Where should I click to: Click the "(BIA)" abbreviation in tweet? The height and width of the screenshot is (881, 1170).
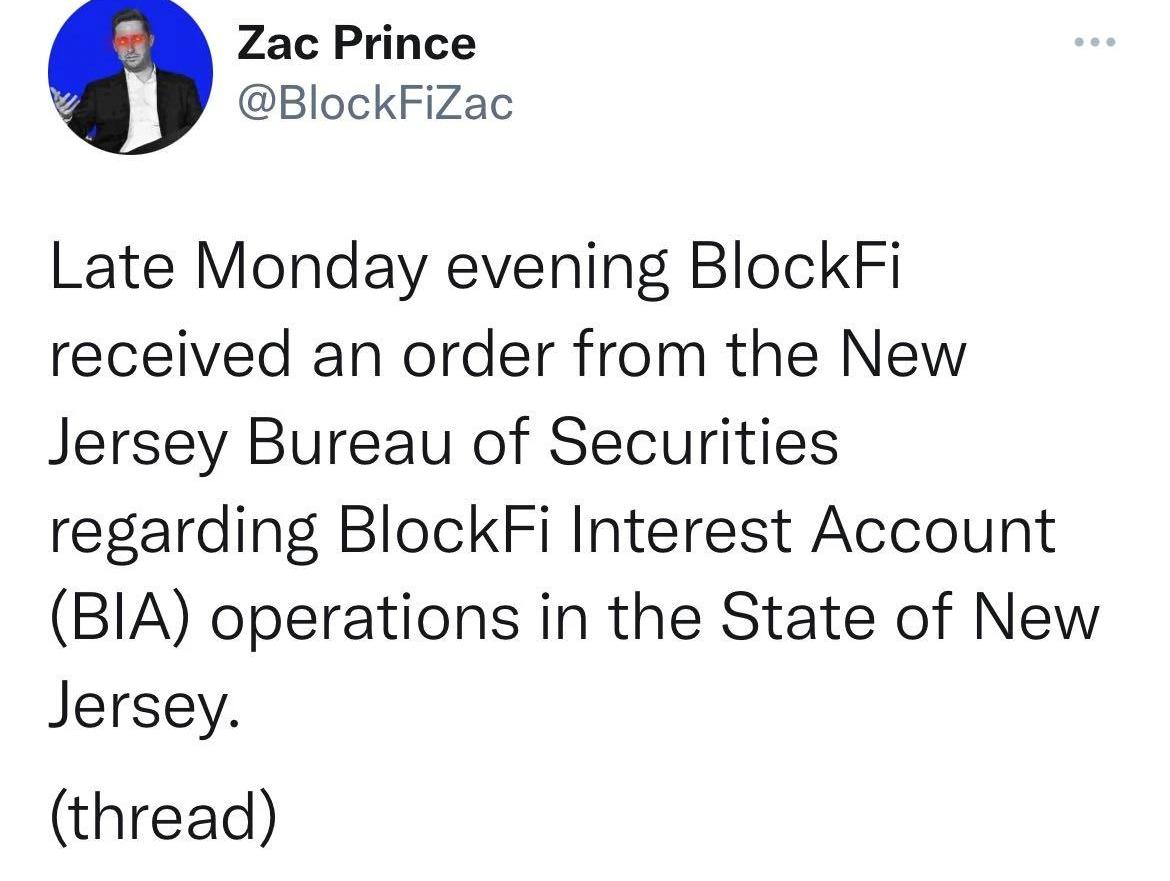pyautogui.click(x=119, y=617)
